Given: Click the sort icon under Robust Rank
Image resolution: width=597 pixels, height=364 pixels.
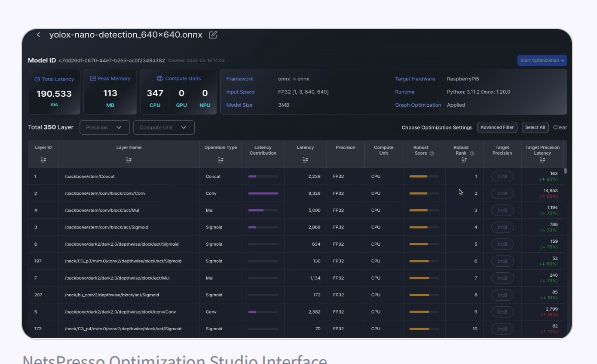Looking at the screenshot, I should (x=464, y=160).
